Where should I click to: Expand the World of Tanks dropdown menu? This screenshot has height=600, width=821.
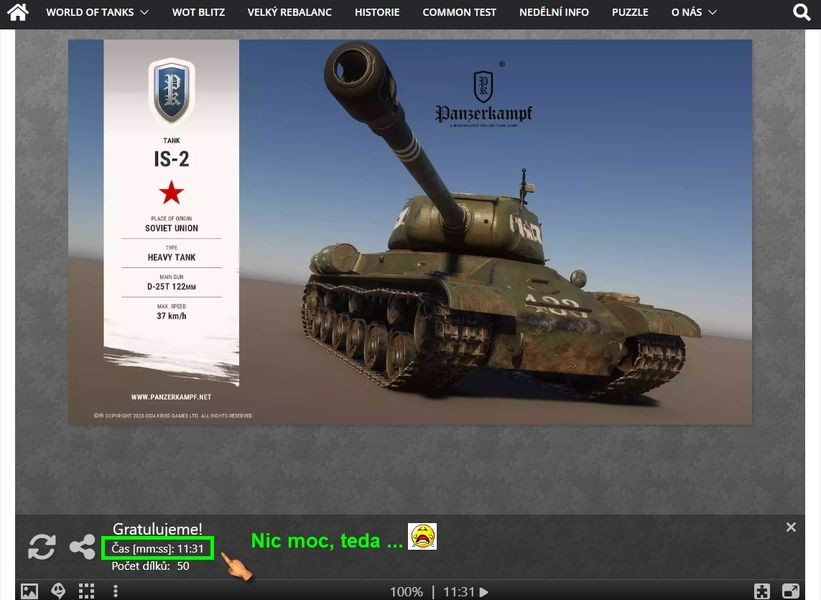point(97,13)
